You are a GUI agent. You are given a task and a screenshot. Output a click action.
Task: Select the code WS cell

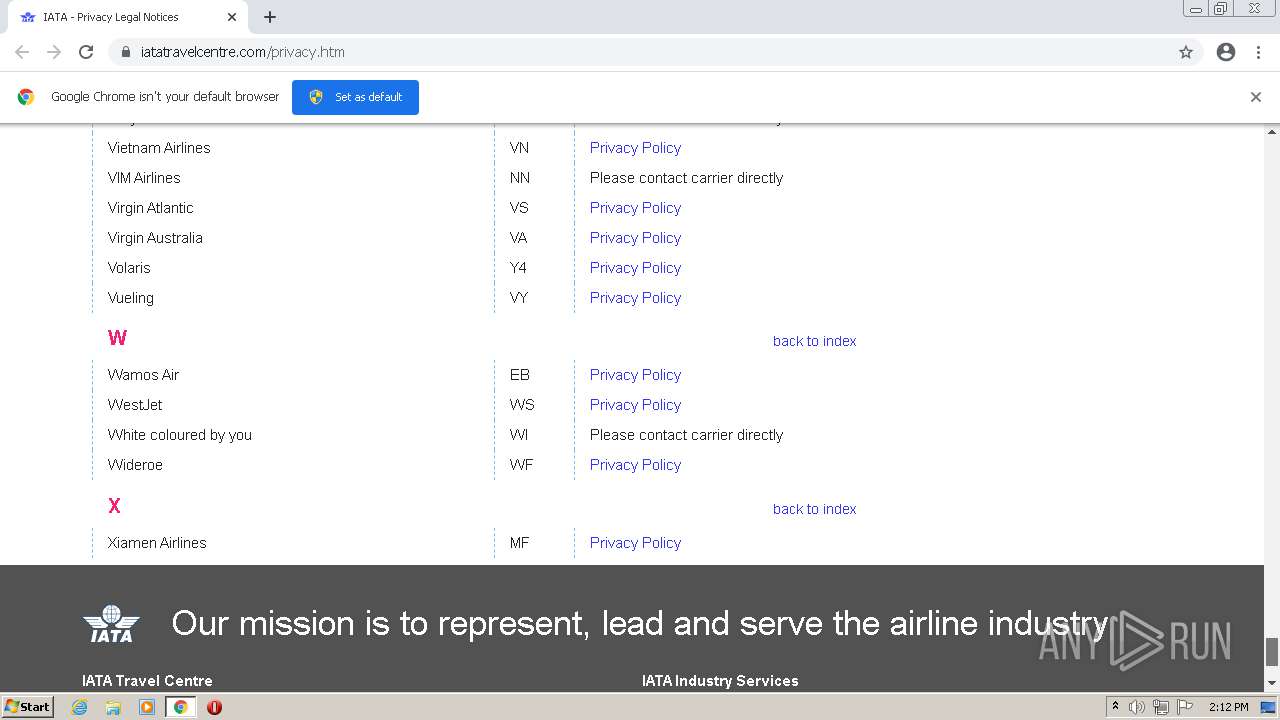(522, 405)
